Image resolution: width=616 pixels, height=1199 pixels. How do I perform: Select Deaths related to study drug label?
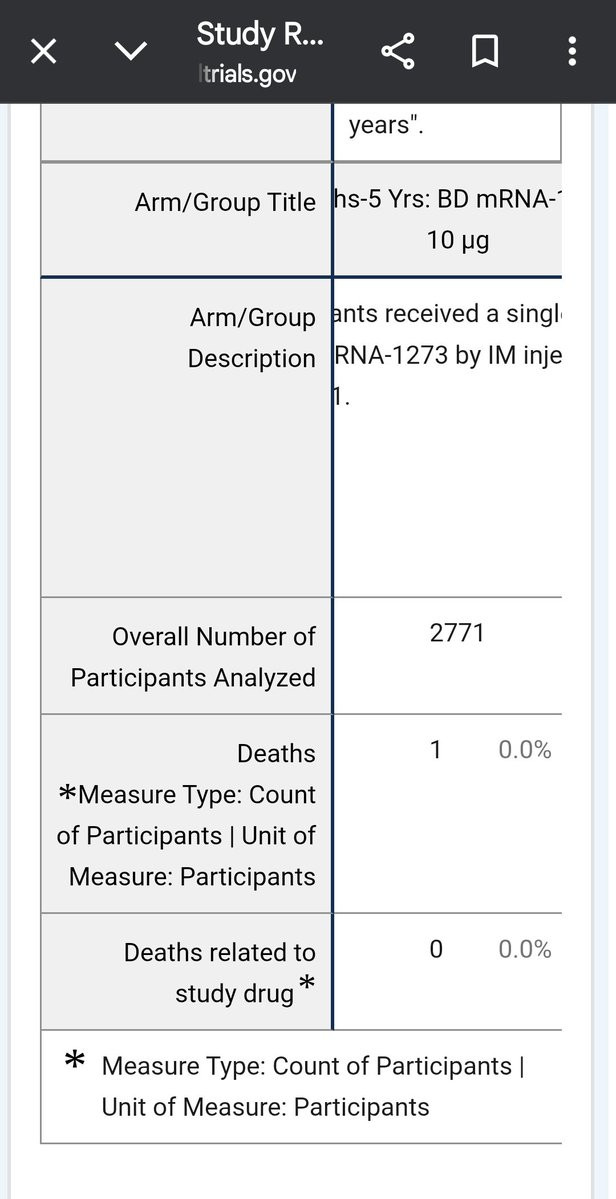(219, 973)
